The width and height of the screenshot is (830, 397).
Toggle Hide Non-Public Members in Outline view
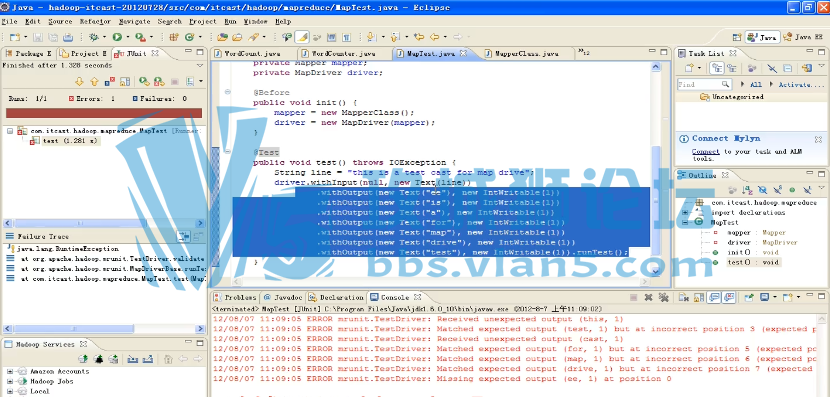tap(792, 190)
